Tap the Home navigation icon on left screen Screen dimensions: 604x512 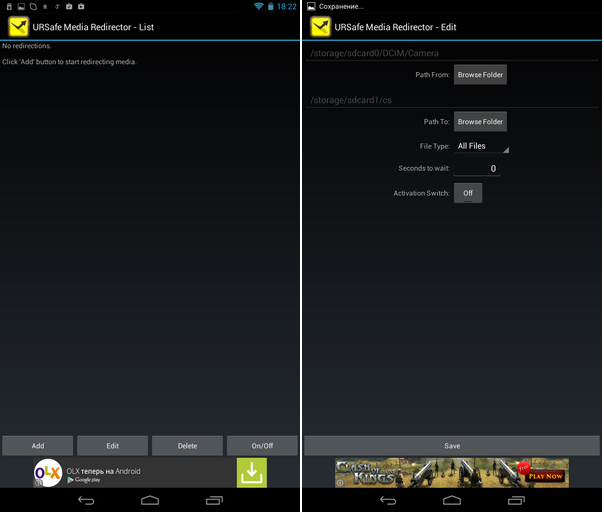click(150, 500)
